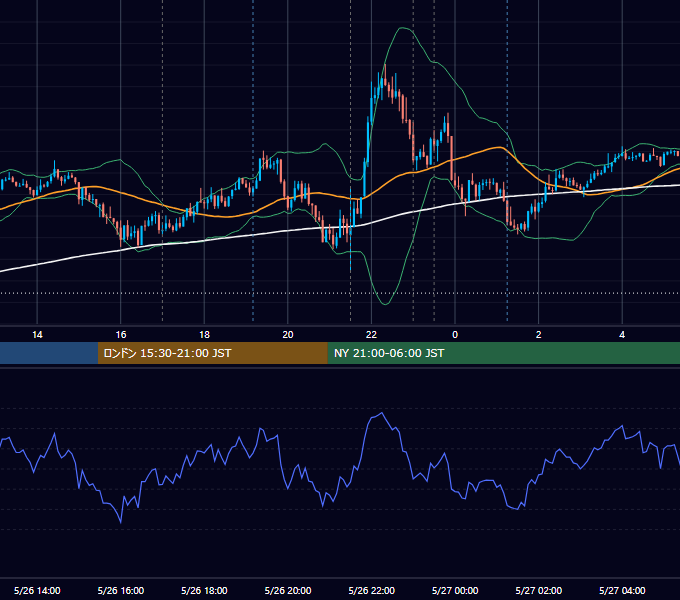Click the 2 hour label on the upper axis

(539, 335)
